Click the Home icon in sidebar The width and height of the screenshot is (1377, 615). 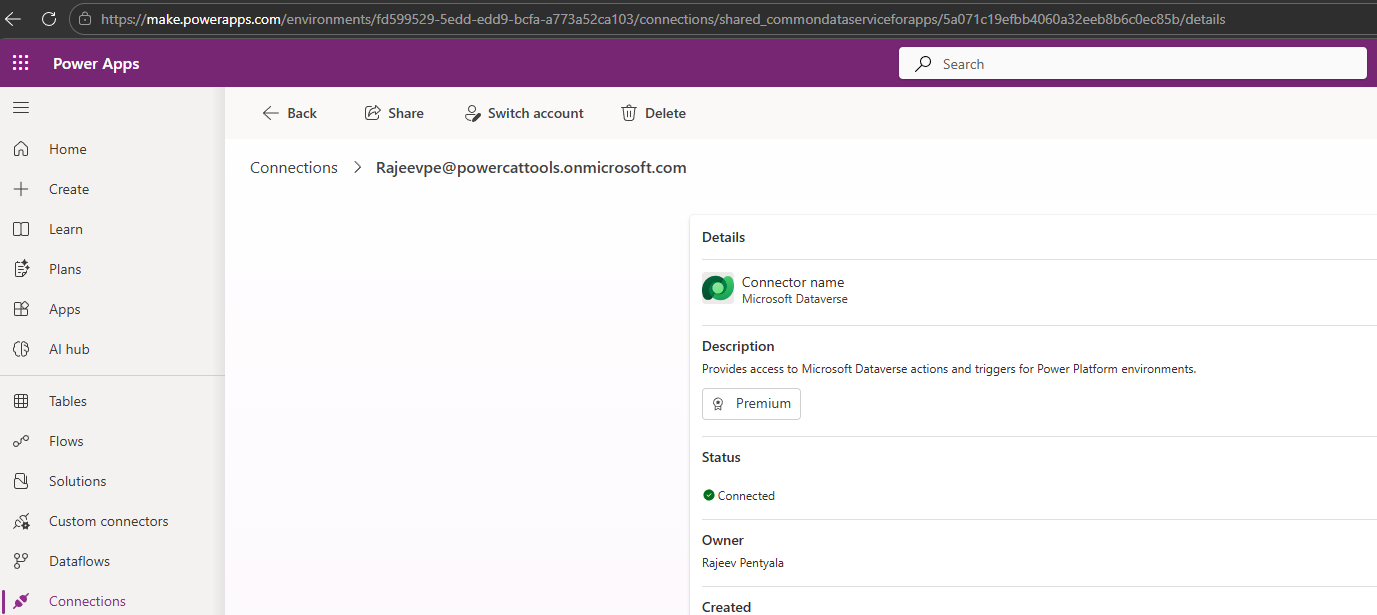[21, 149]
